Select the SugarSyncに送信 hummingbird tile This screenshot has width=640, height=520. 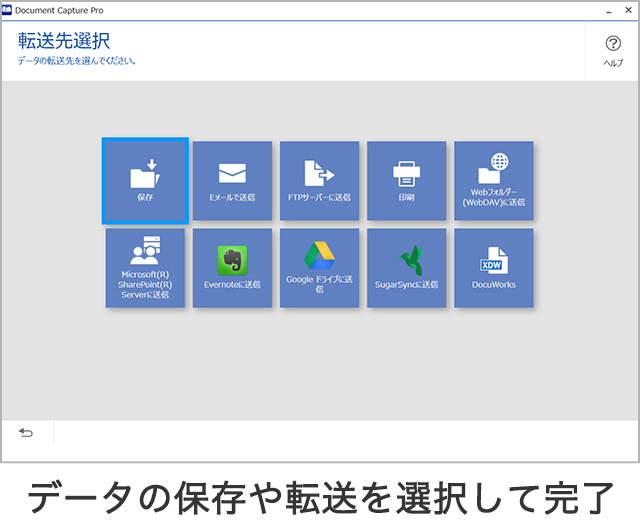(x=406, y=268)
